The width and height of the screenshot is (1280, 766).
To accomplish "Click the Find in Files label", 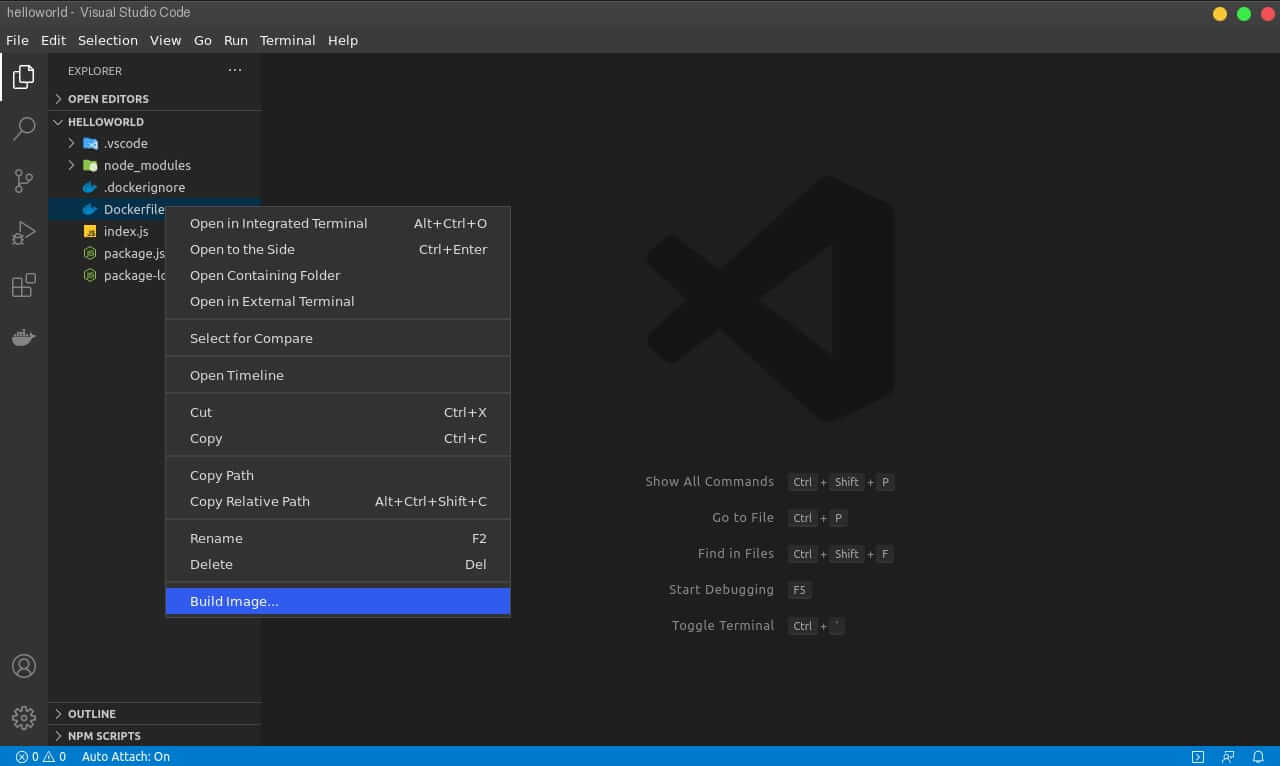I will (x=736, y=554).
